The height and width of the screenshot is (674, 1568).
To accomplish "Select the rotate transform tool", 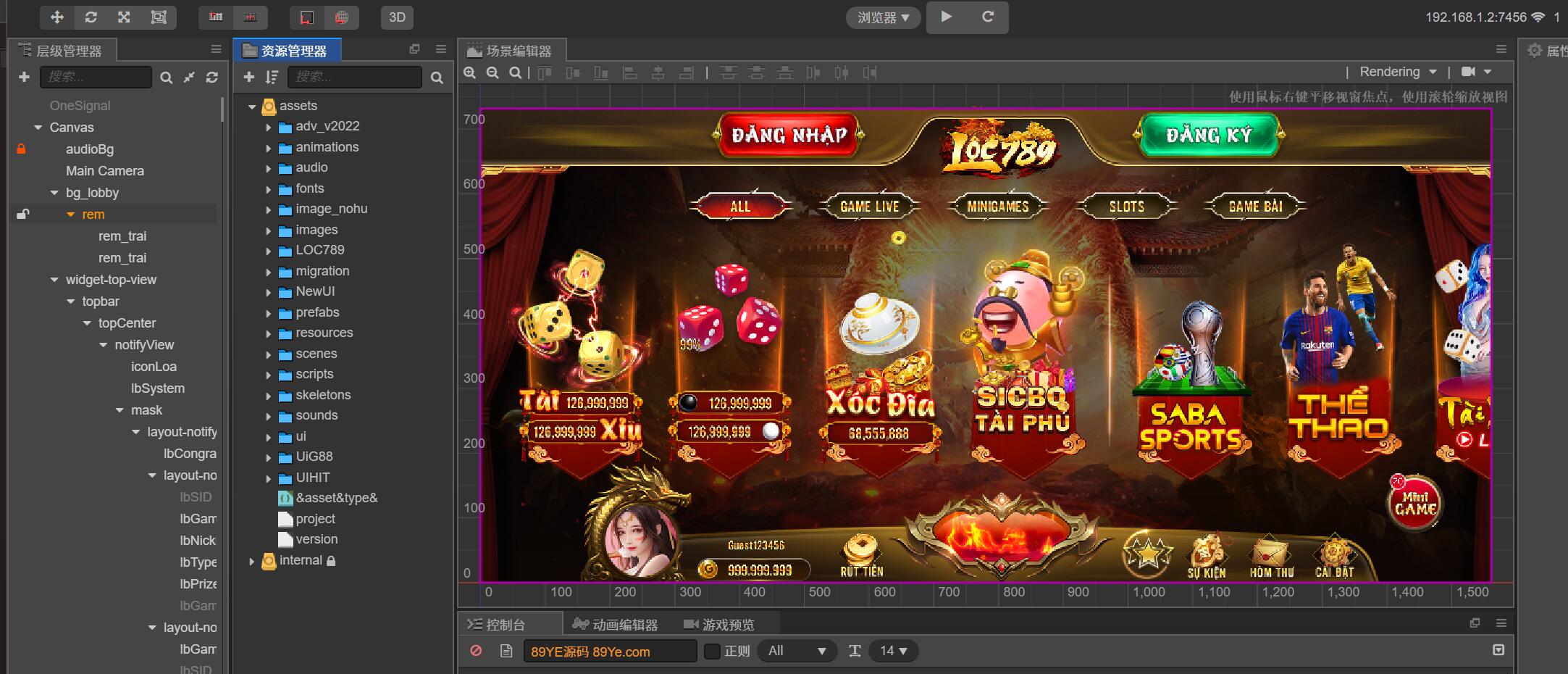I will click(x=91, y=17).
